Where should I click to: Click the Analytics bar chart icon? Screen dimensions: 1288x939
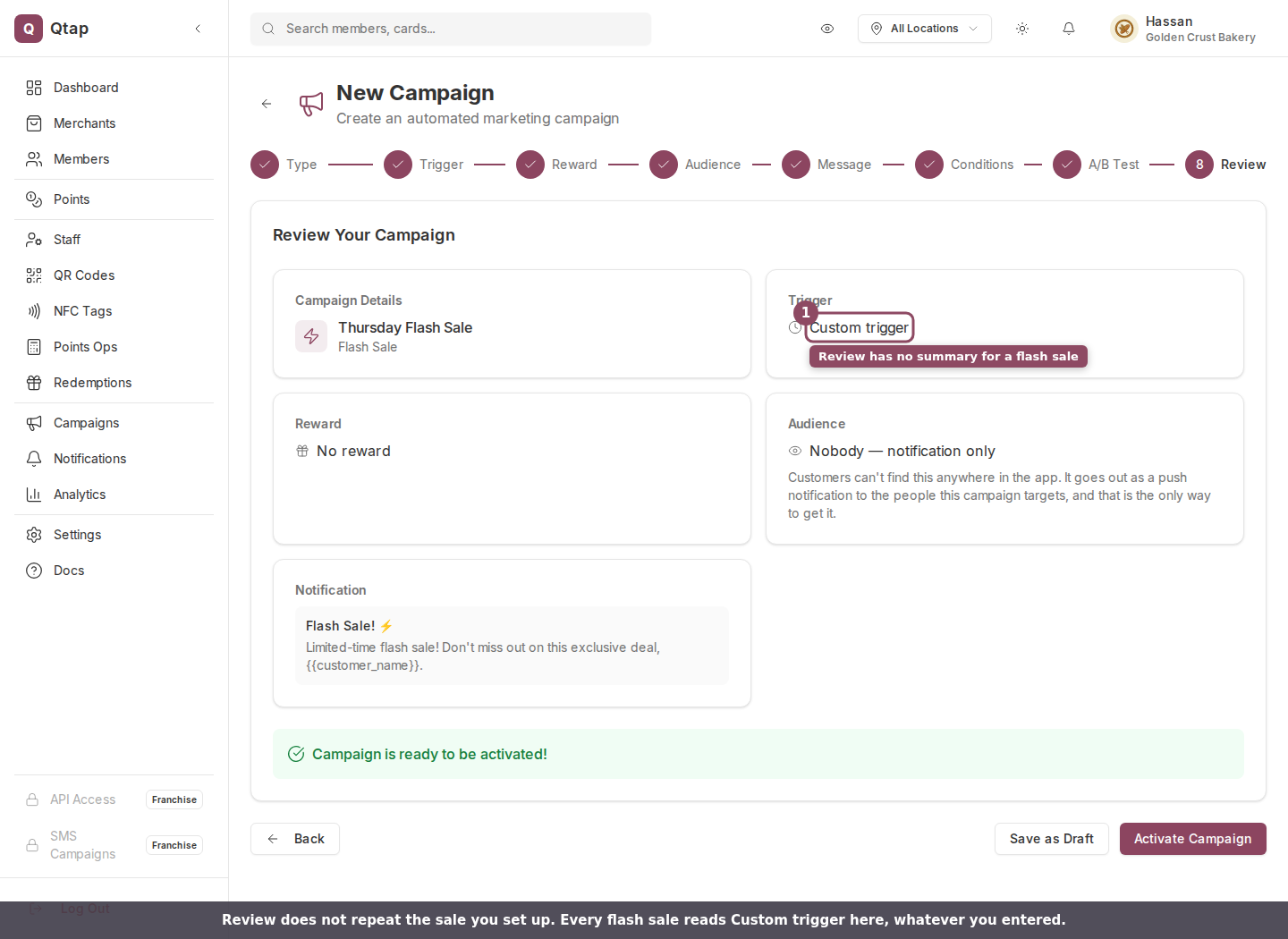coord(34,495)
